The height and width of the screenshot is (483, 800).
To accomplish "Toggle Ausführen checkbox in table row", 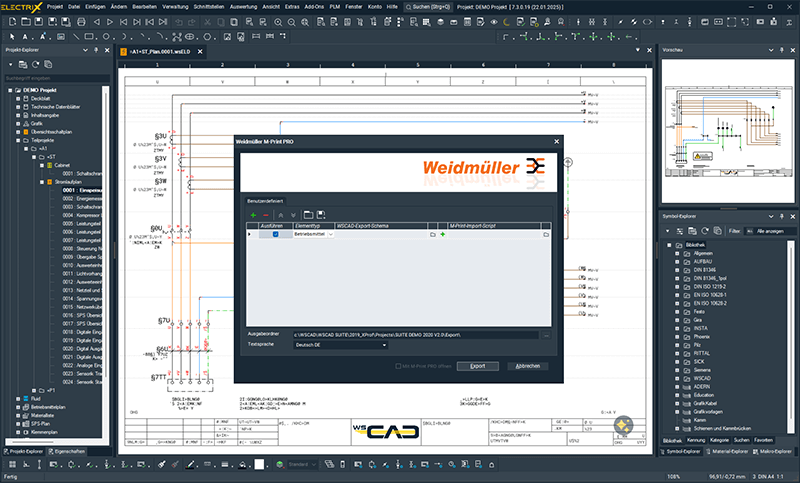I will pyautogui.click(x=276, y=235).
